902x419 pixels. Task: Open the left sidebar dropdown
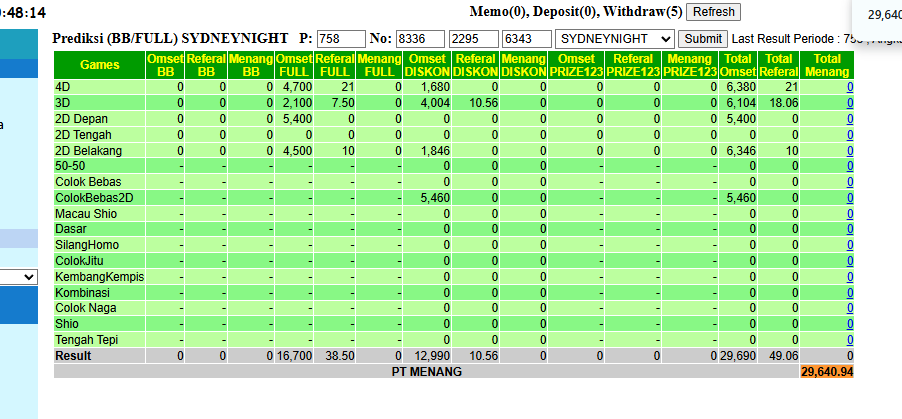(18, 277)
